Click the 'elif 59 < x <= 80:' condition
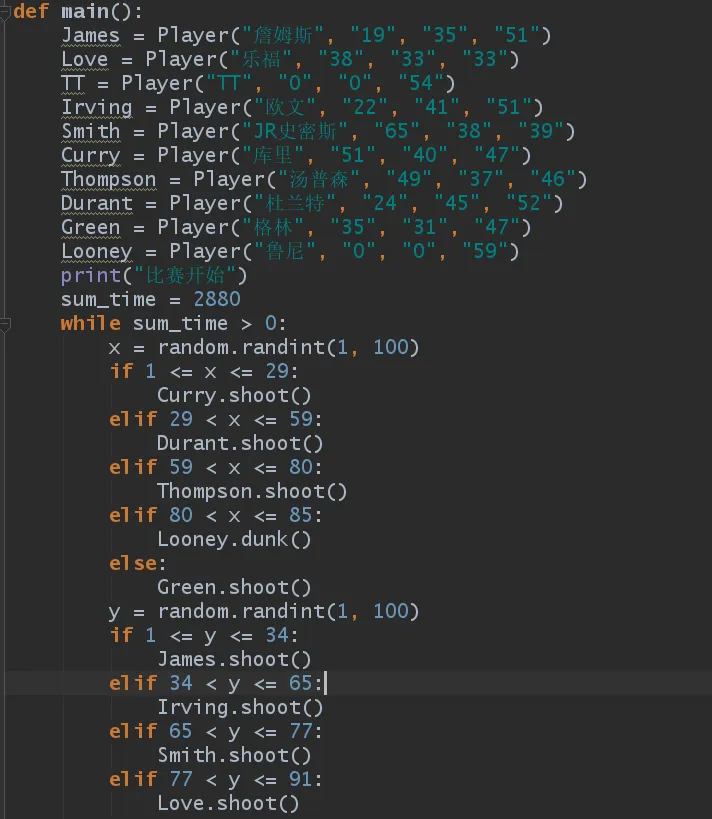 pos(216,468)
